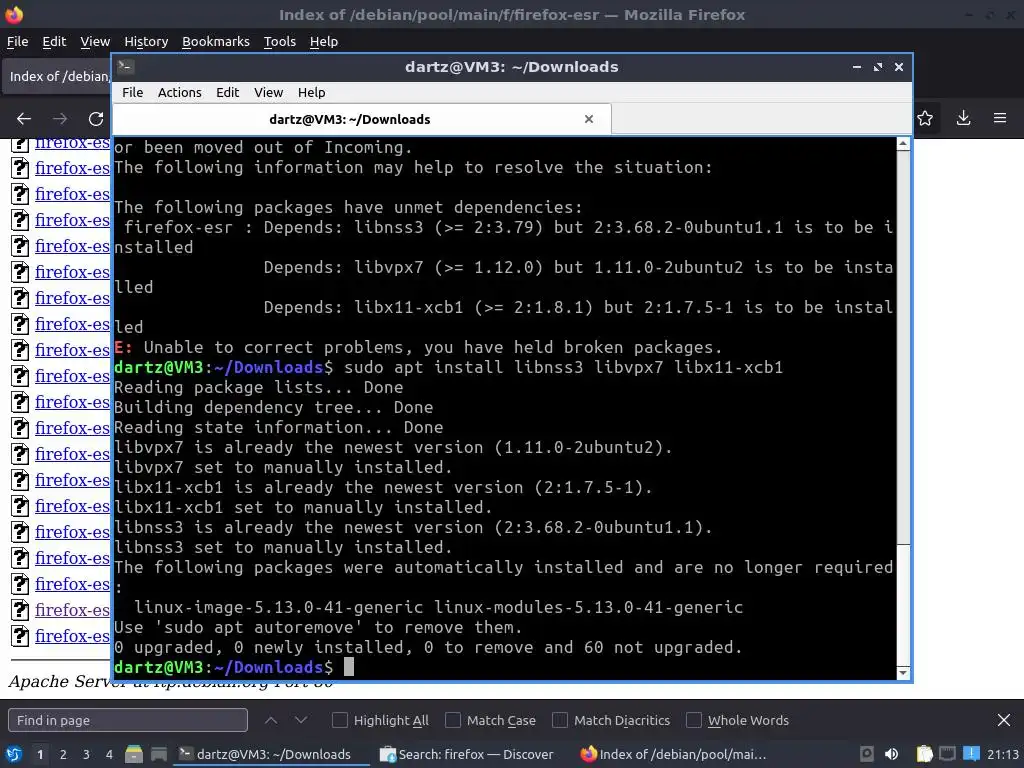Click the '0 upgraded, 0 newly installed' line
The width and height of the screenshot is (1024, 768).
coord(428,647)
